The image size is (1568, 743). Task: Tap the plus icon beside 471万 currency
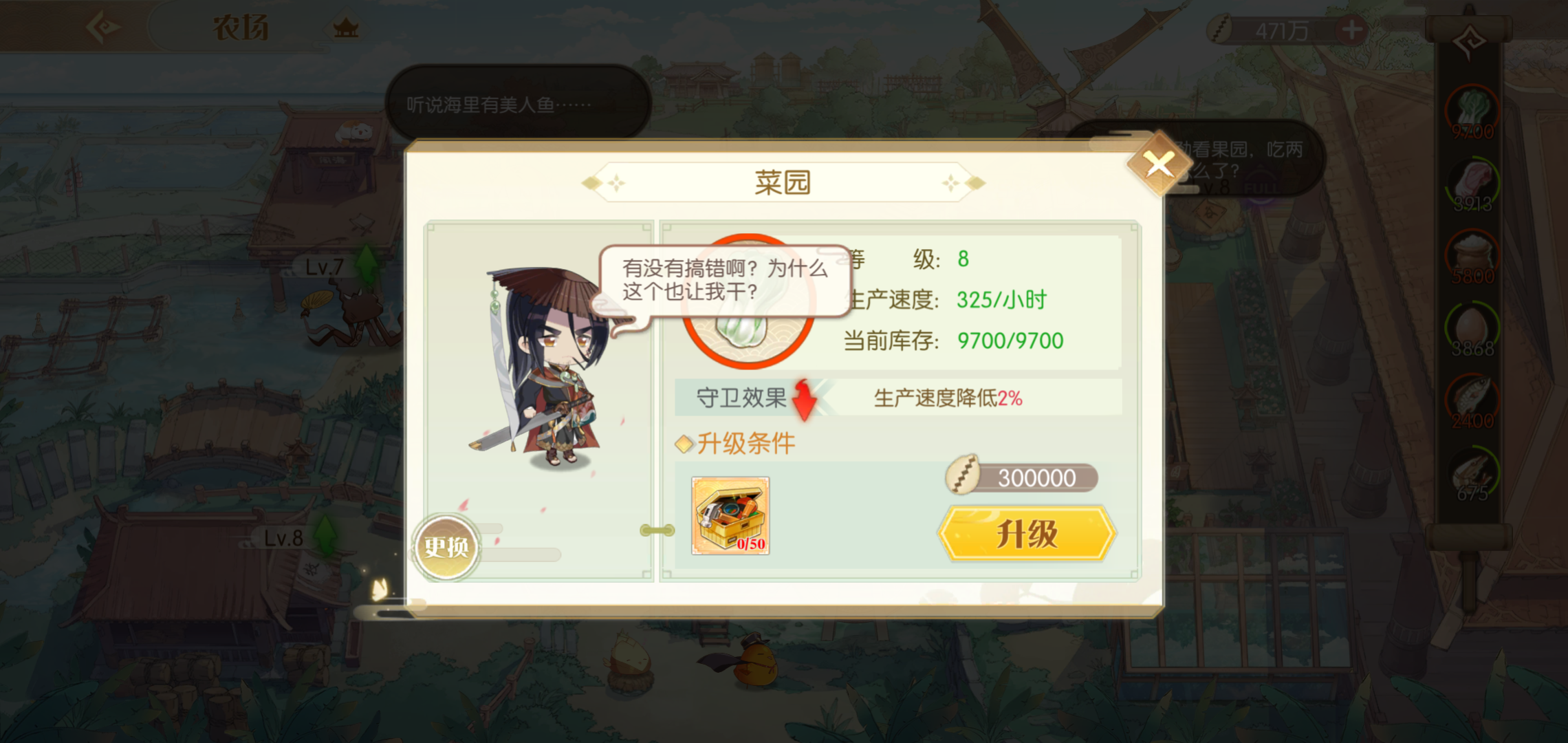coord(1351,30)
